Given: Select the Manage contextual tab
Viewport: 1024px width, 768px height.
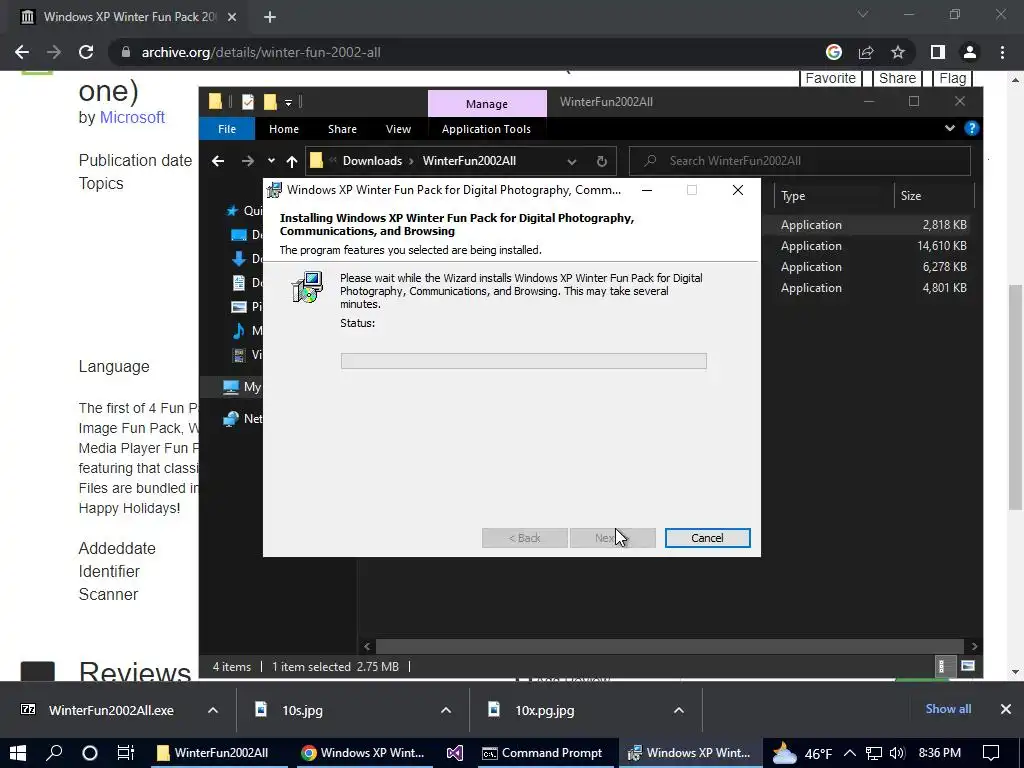Looking at the screenshot, I should pyautogui.click(x=487, y=104).
